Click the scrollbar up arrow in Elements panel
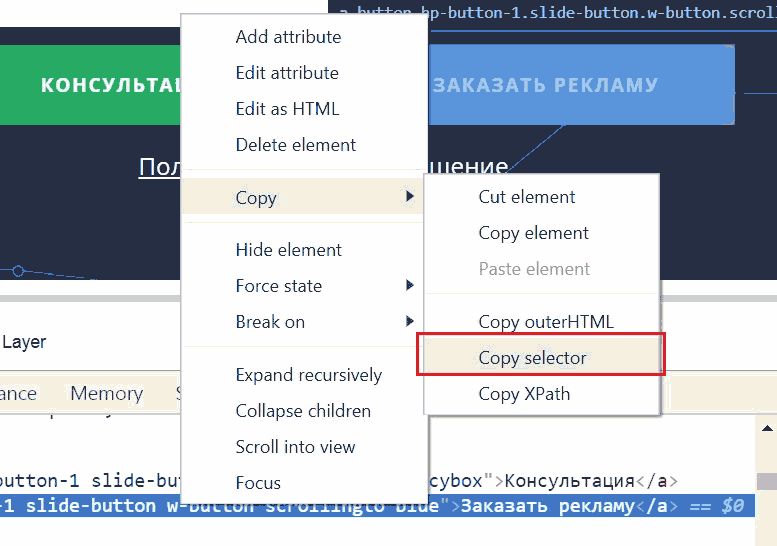This screenshot has width=777, height=546. click(x=767, y=429)
